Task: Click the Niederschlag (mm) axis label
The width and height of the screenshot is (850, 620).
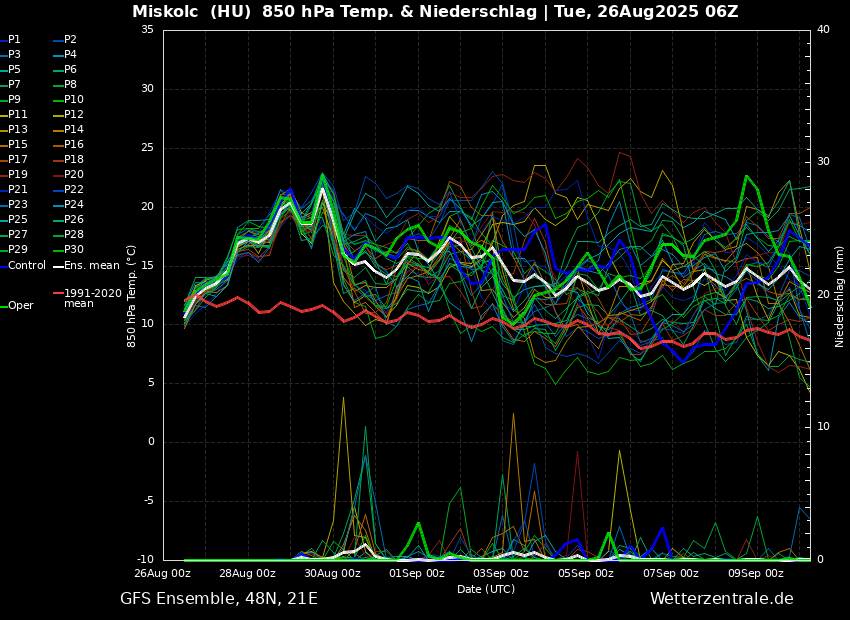Action: (840, 296)
